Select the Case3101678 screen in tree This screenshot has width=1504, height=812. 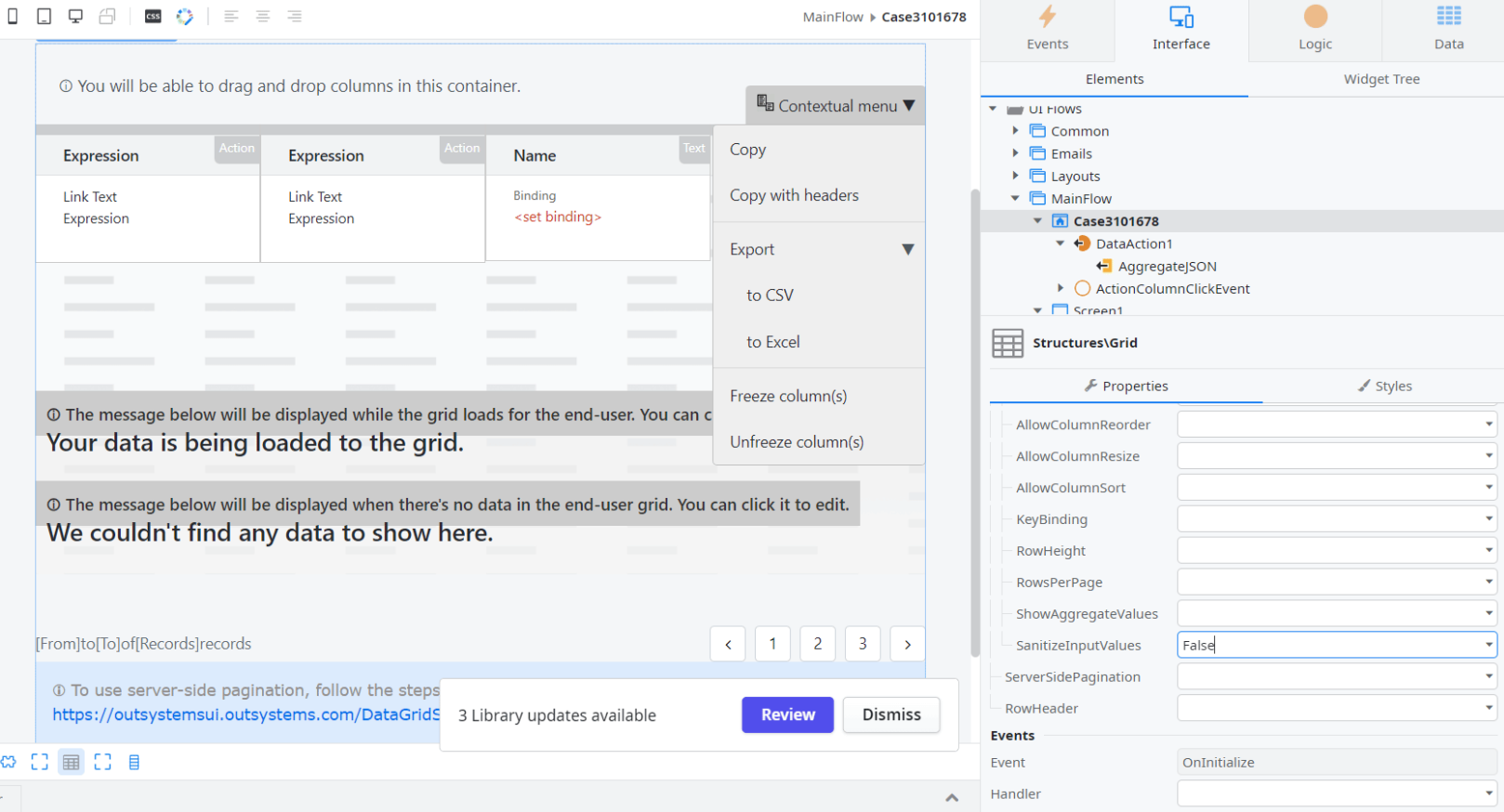point(1115,221)
